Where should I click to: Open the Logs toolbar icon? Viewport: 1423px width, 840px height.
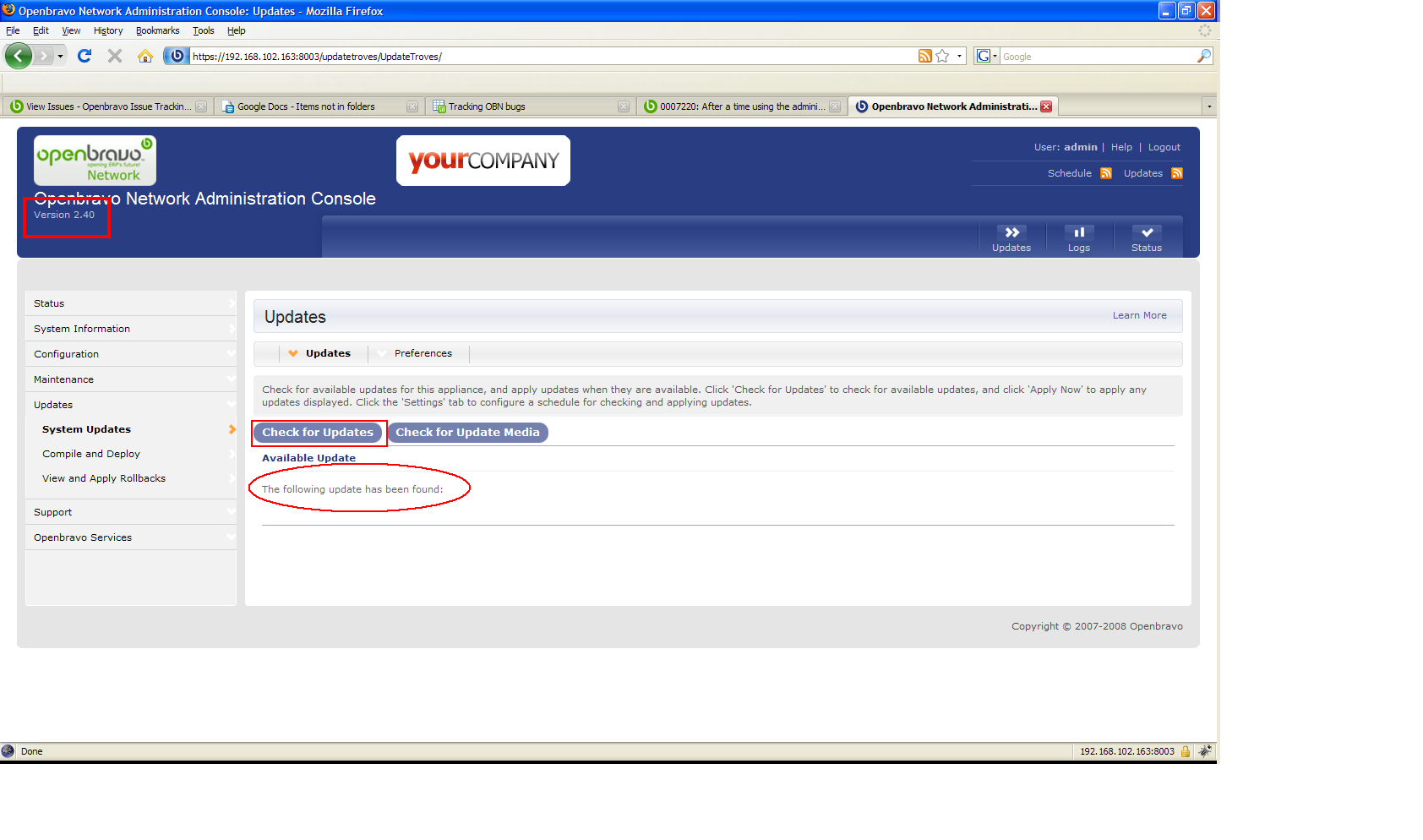point(1079,232)
